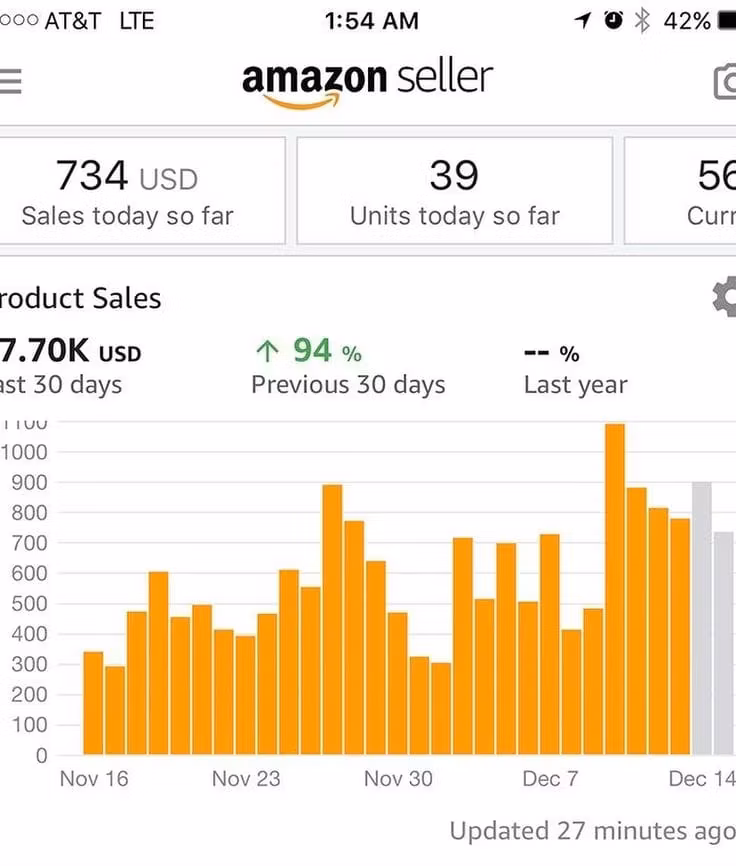
Task: Open the Units today so far card
Action: click(x=454, y=191)
